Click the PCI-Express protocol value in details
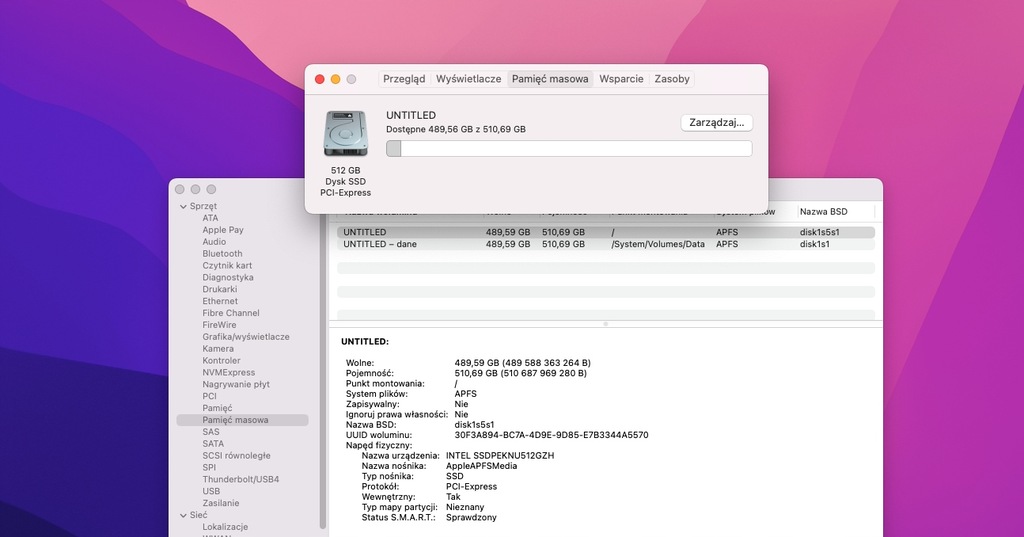The width and height of the screenshot is (1024, 537). pos(471,487)
